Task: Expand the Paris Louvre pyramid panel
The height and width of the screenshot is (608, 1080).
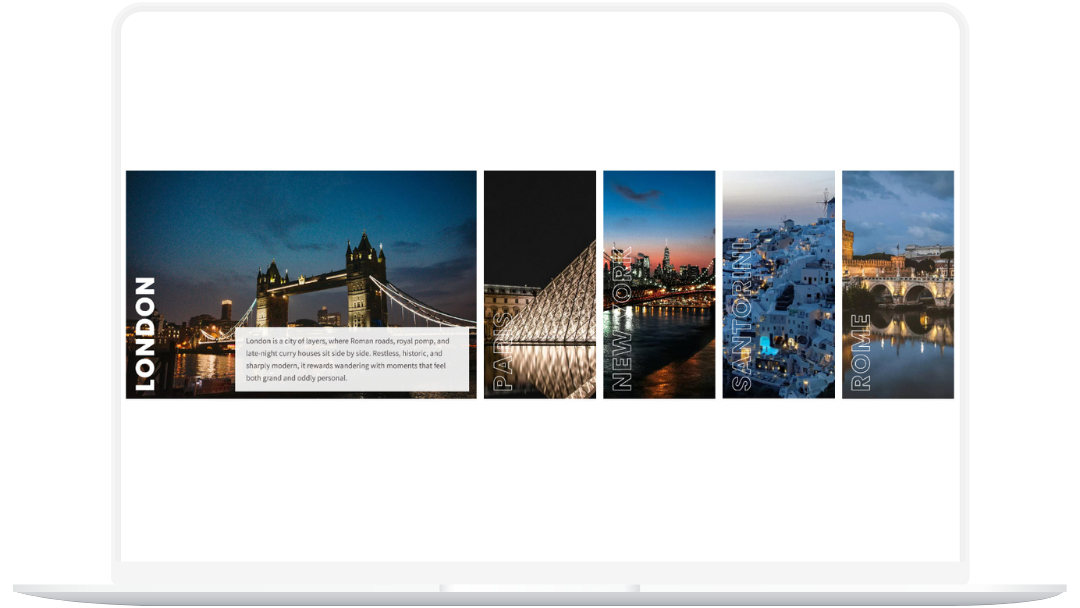Action: tap(540, 284)
